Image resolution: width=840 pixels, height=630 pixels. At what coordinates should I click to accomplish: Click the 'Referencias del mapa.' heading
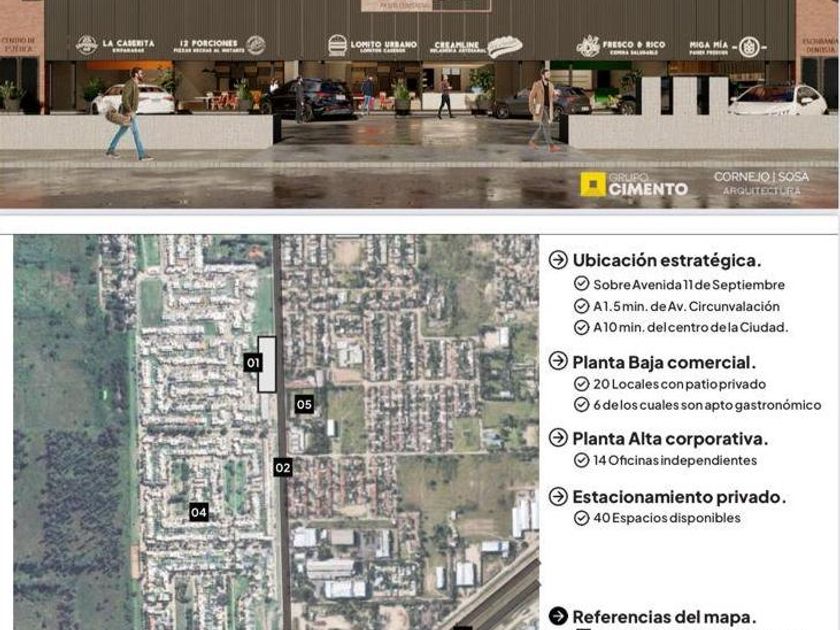pyautogui.click(x=665, y=617)
